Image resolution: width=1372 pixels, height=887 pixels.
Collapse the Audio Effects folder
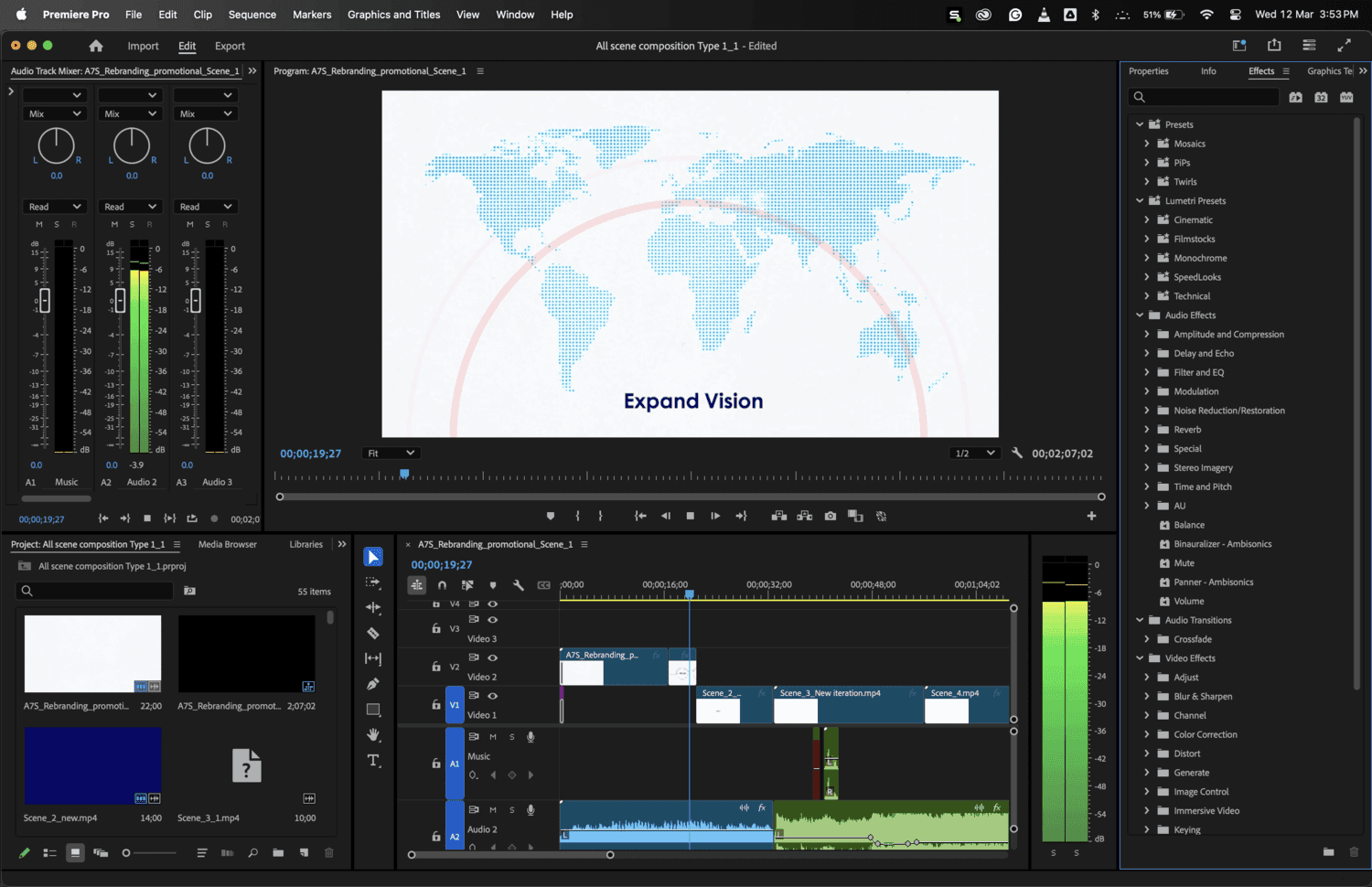click(1140, 315)
